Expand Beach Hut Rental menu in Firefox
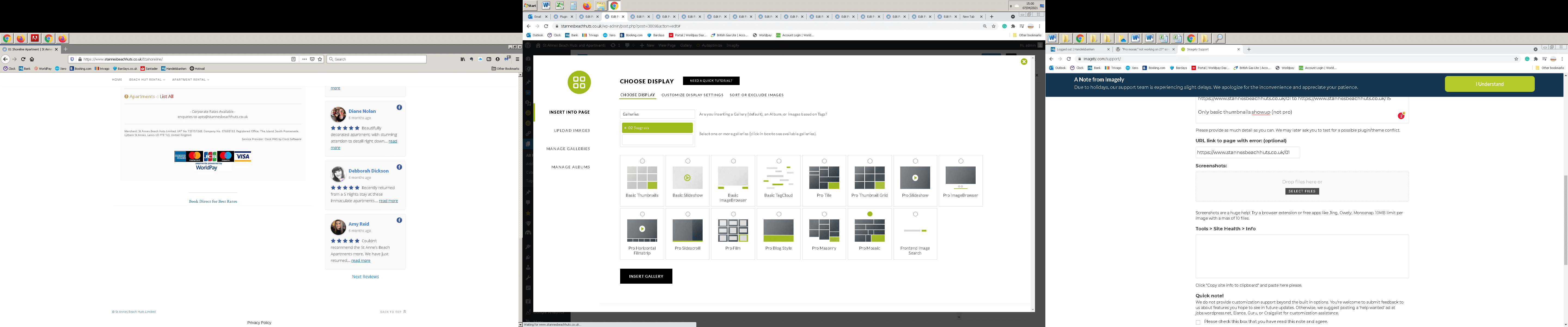1568x327 pixels. point(147,79)
